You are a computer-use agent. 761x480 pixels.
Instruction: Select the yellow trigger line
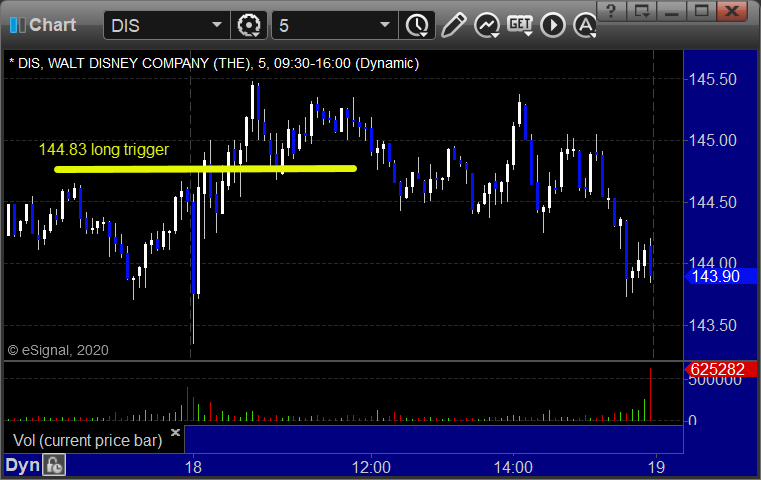click(x=205, y=169)
